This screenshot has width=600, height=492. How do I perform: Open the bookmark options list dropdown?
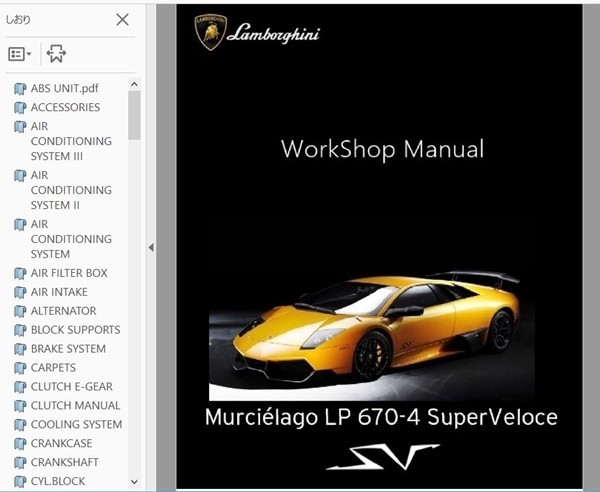20,54
